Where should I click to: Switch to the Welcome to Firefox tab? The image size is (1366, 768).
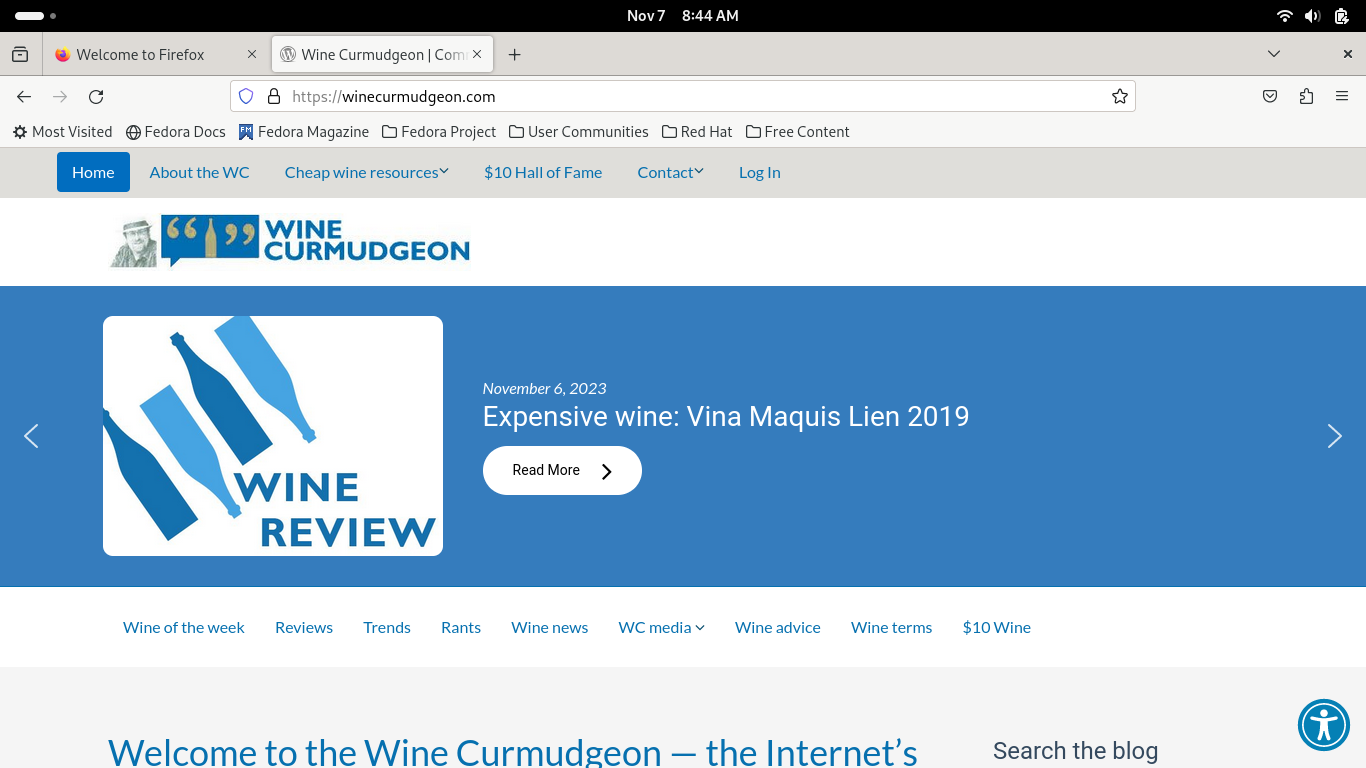click(155, 54)
